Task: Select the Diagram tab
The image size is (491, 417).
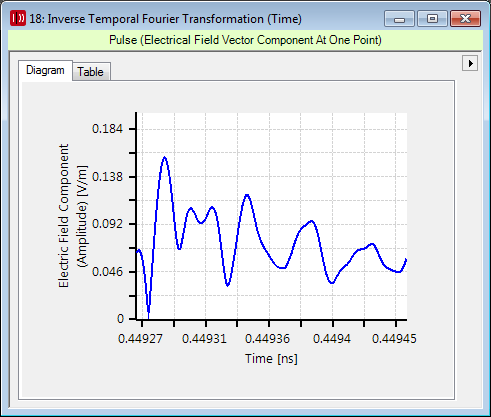Action: pos(45,70)
